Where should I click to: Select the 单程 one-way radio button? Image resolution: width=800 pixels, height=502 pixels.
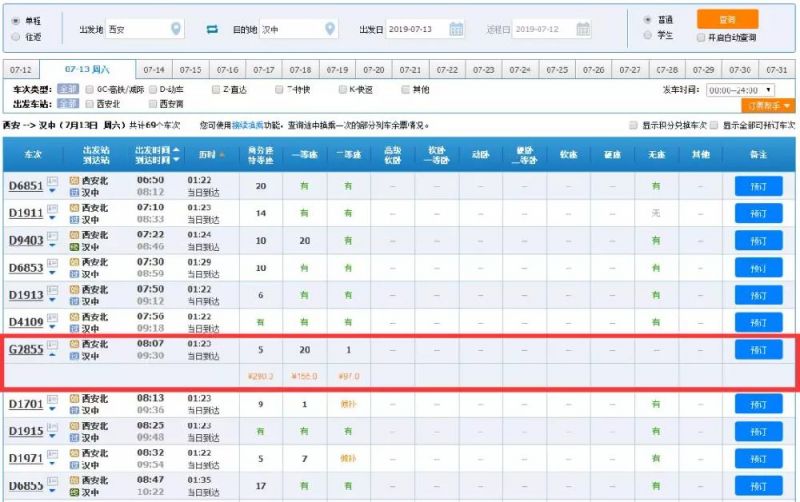15,21
